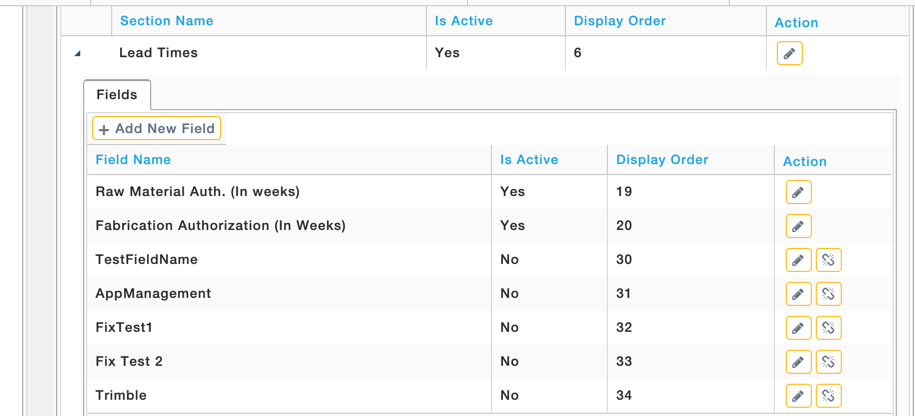Edit the Fabrication Authorization field
The image size is (915, 416).
click(x=798, y=226)
